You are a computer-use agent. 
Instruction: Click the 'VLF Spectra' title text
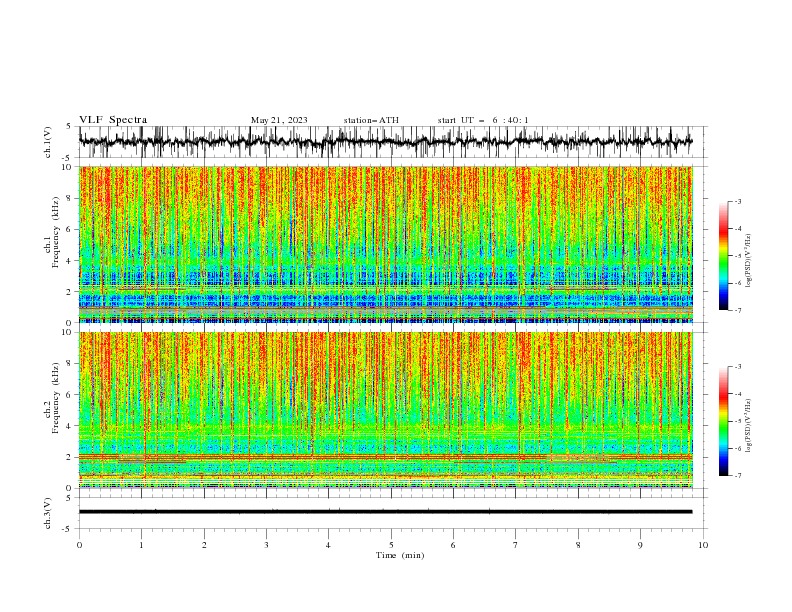[x=113, y=120]
